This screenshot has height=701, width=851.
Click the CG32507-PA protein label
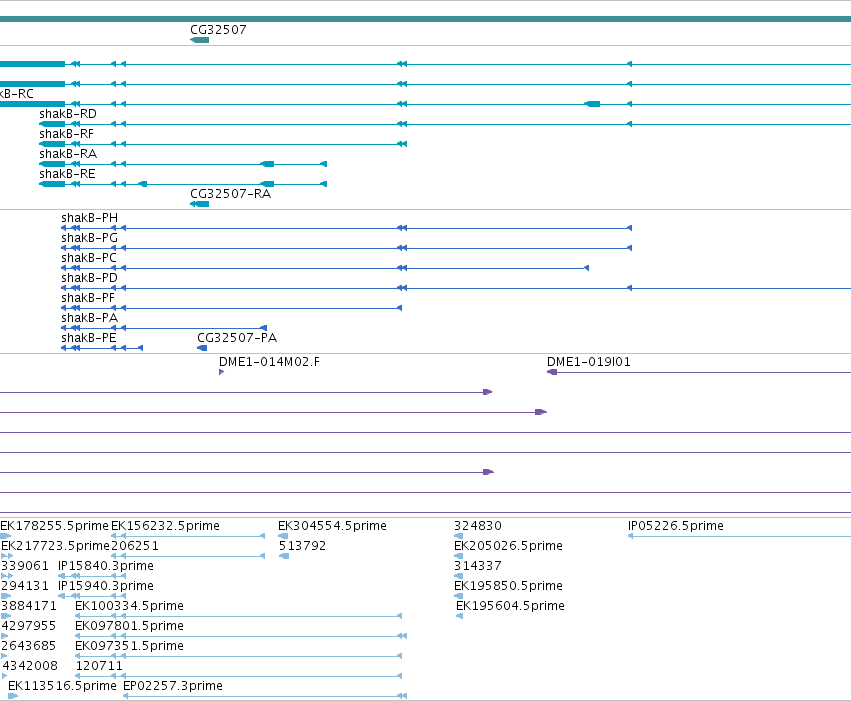(x=237, y=338)
